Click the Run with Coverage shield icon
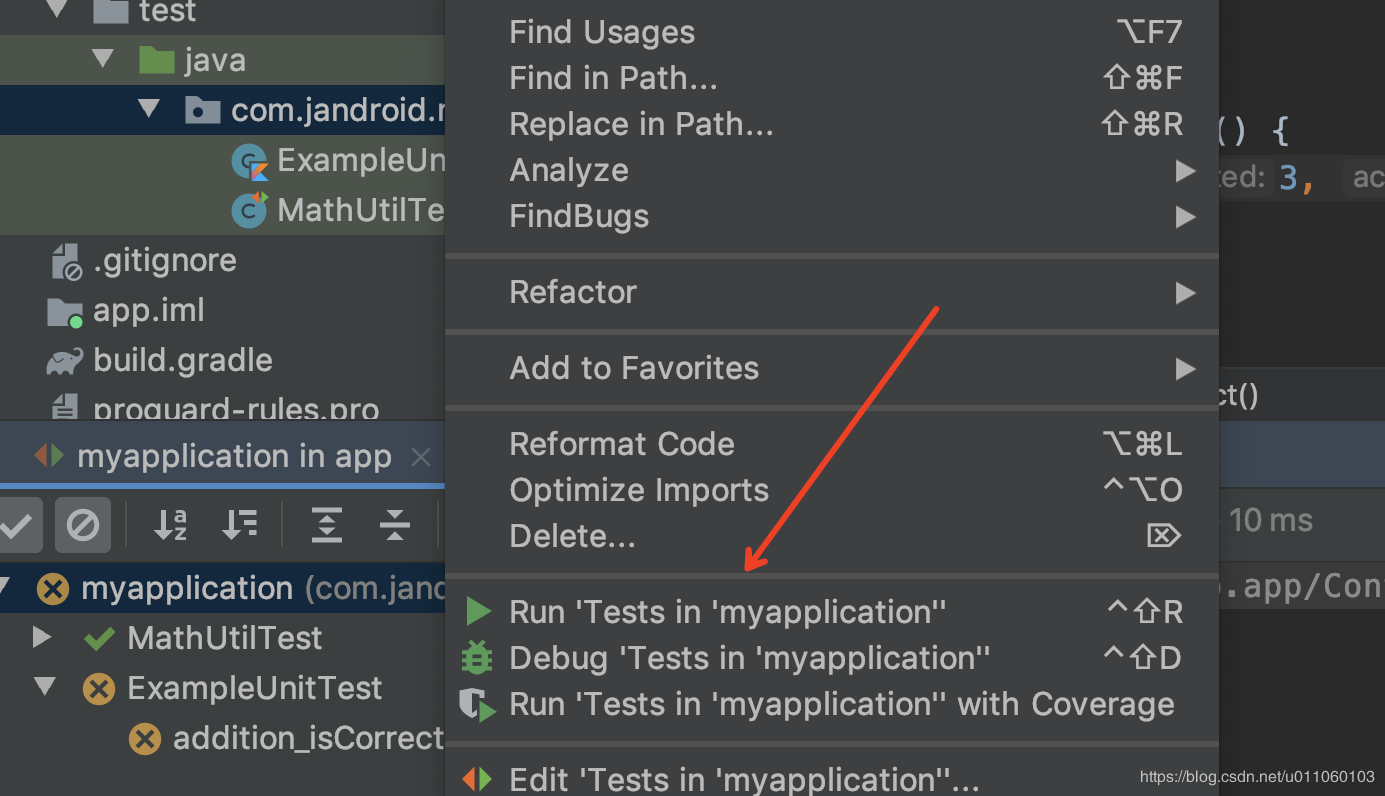This screenshot has width=1385, height=796. tap(477, 704)
